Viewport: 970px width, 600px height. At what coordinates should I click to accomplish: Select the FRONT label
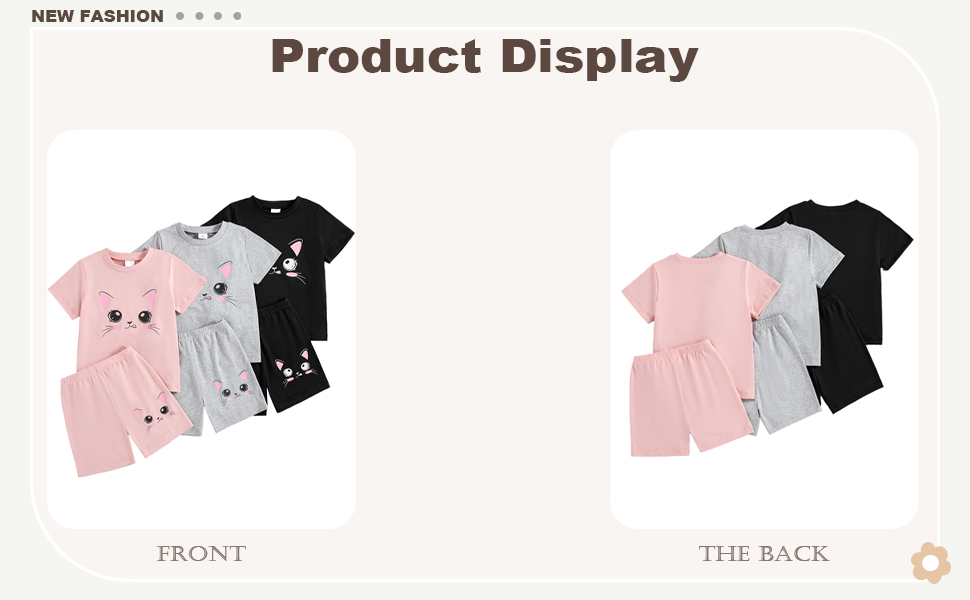pyautogui.click(x=201, y=554)
